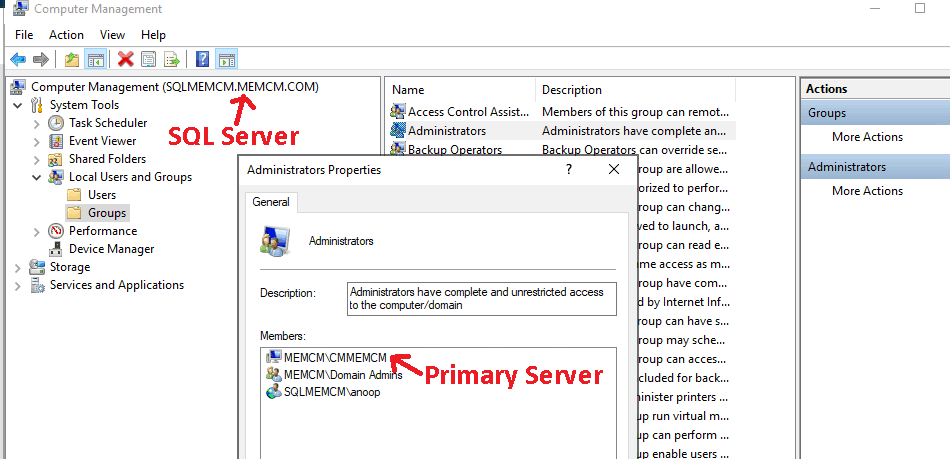Select the Administrators row in groups list

pos(562,130)
